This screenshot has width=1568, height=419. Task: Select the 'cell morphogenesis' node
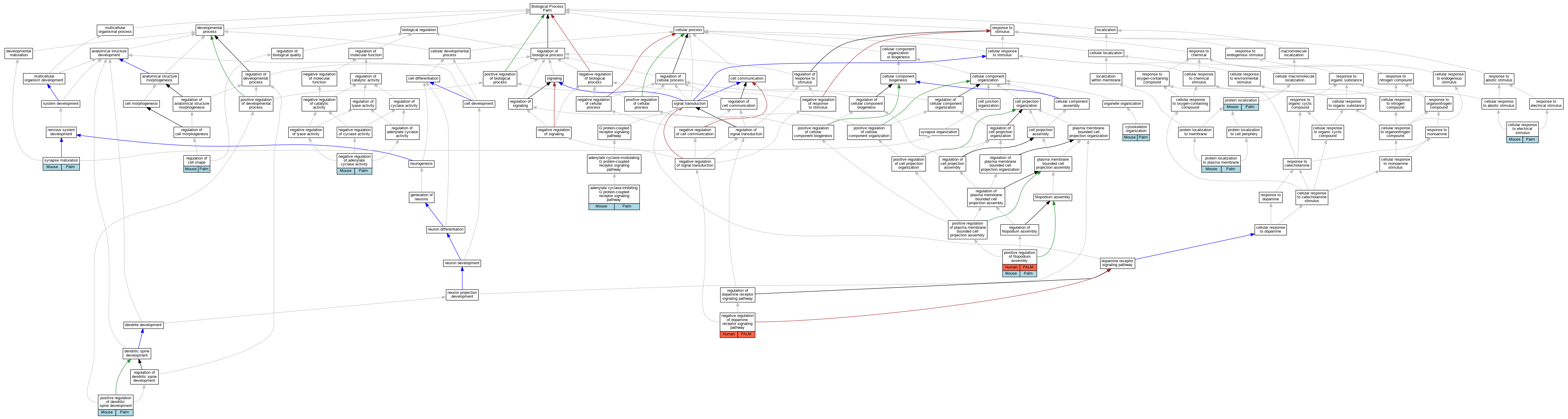[x=141, y=104]
